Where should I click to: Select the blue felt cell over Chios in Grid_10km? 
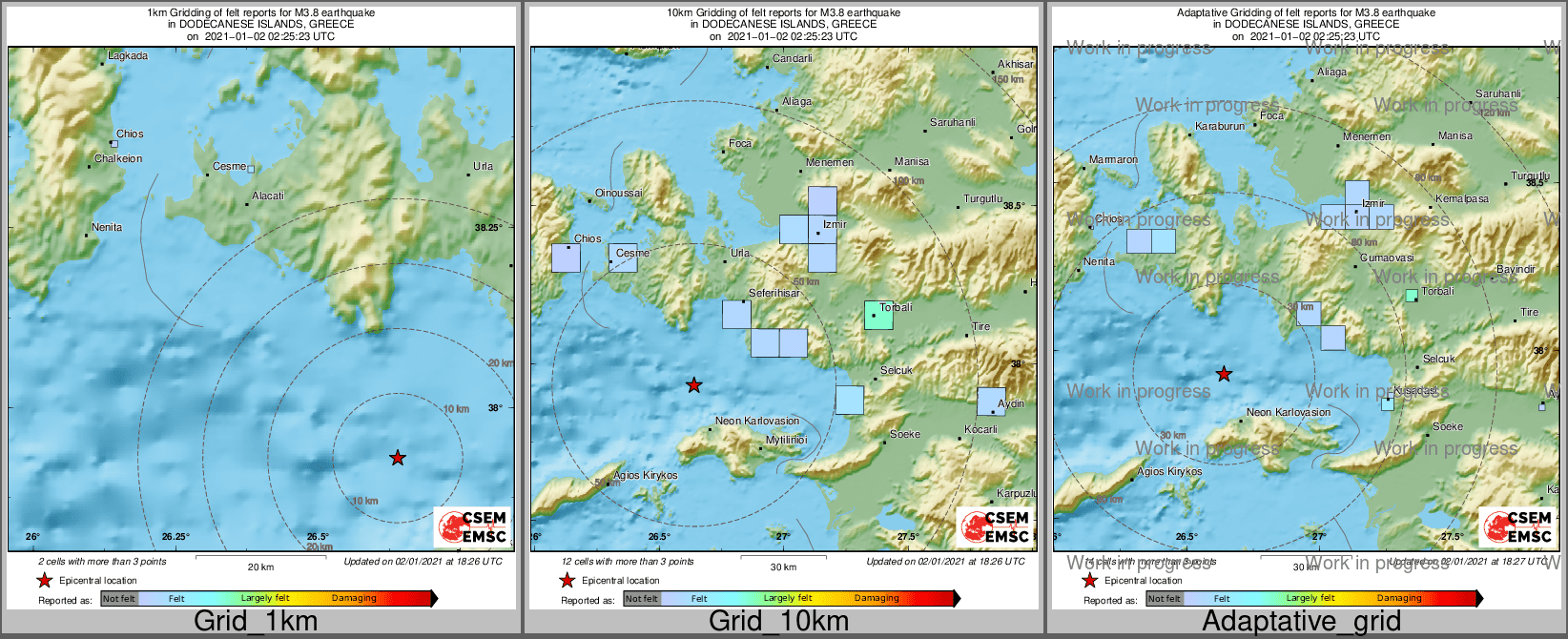pos(566,258)
